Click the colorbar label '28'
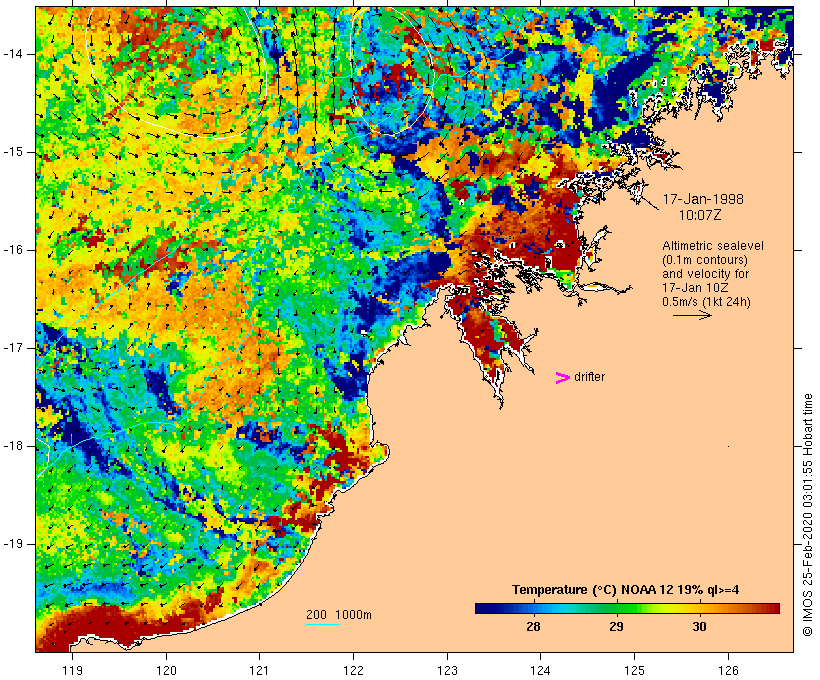The width and height of the screenshot is (820, 680). (533, 626)
